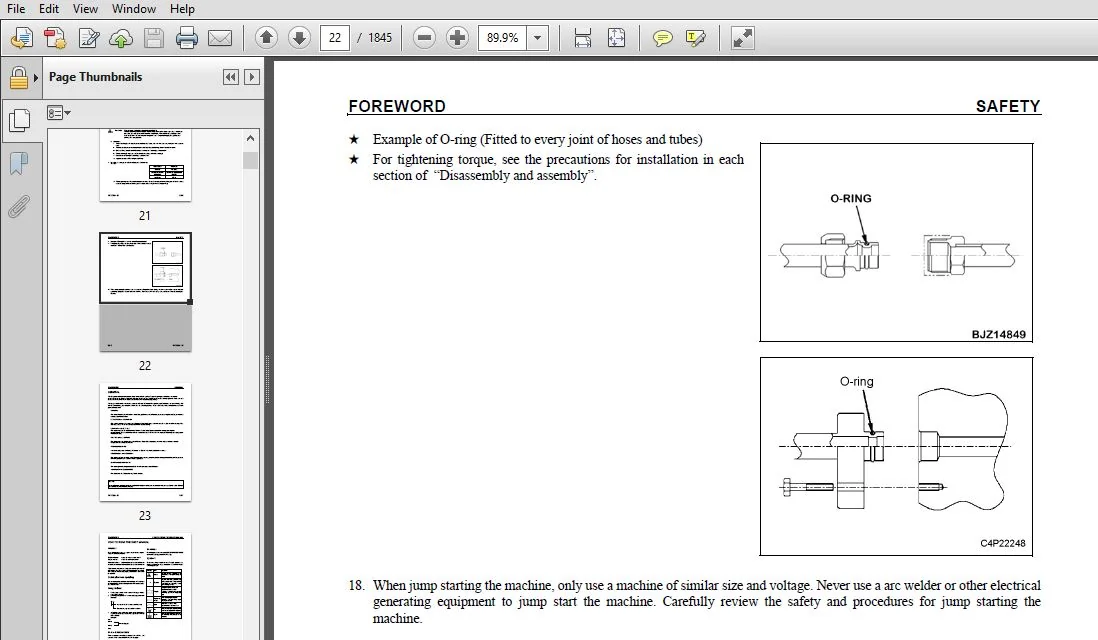Select the page 21 thumbnail
1098x640 pixels.
pyautogui.click(x=145, y=165)
